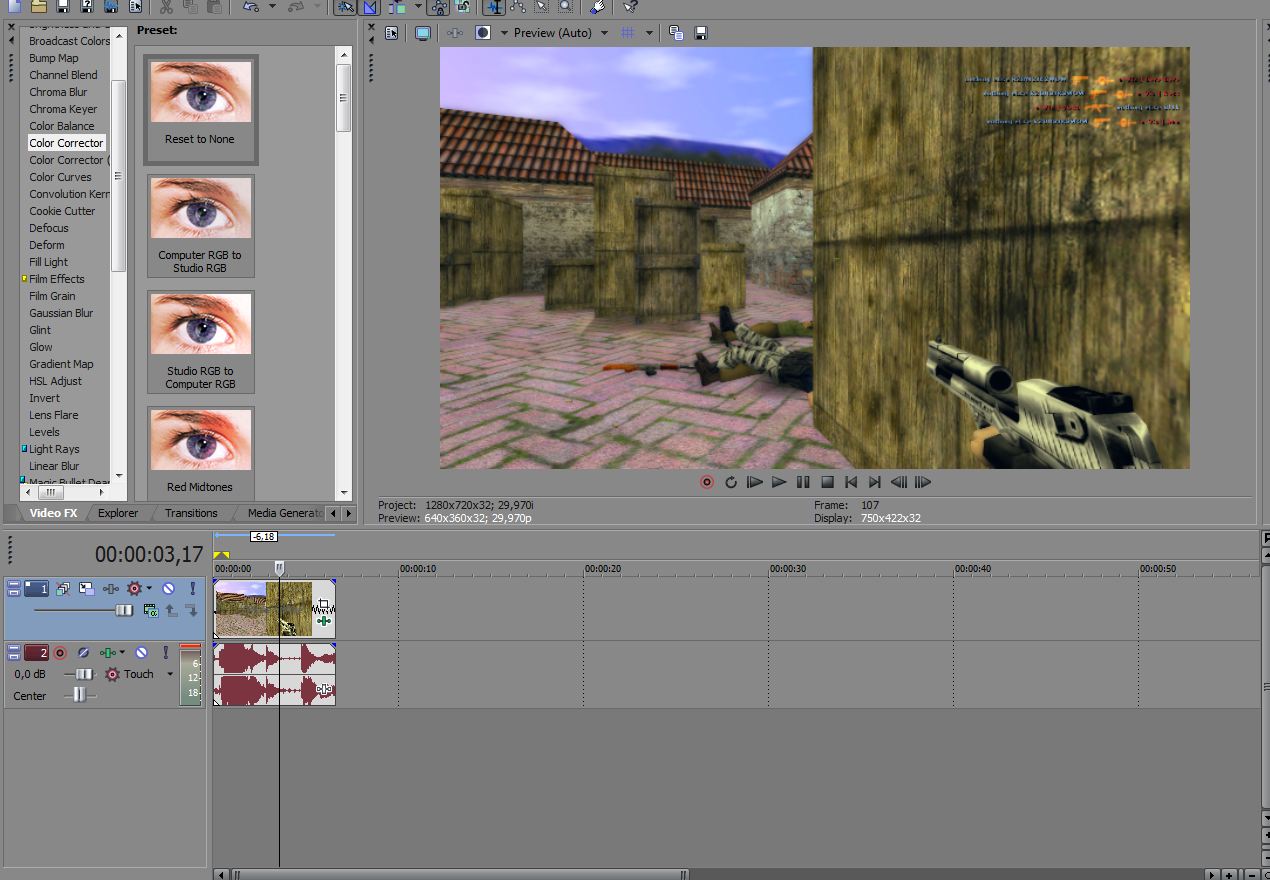Click the What's This help icon
This screenshot has width=1270, height=880.
pyautogui.click(x=630, y=7)
